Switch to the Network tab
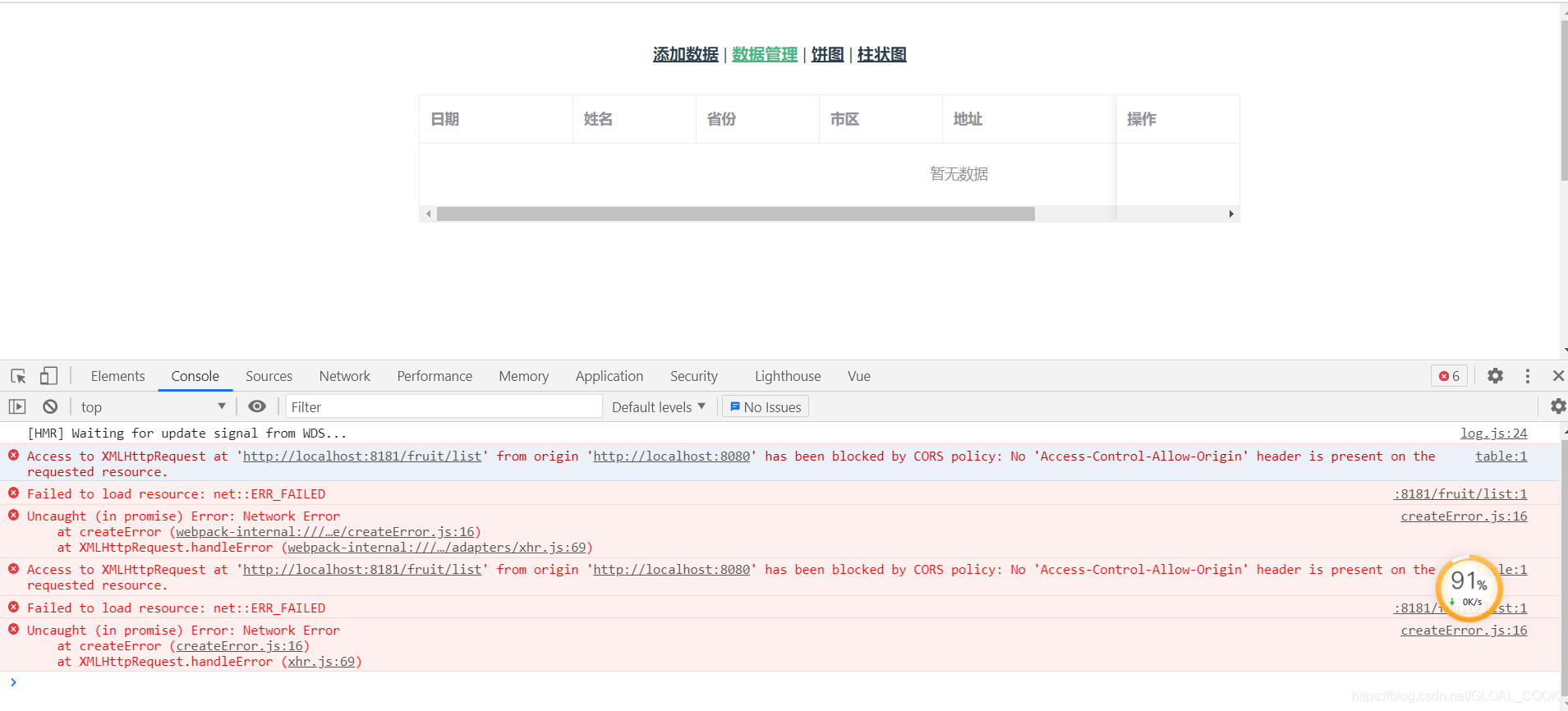Image resolution: width=1568 pixels, height=711 pixels. pos(345,376)
